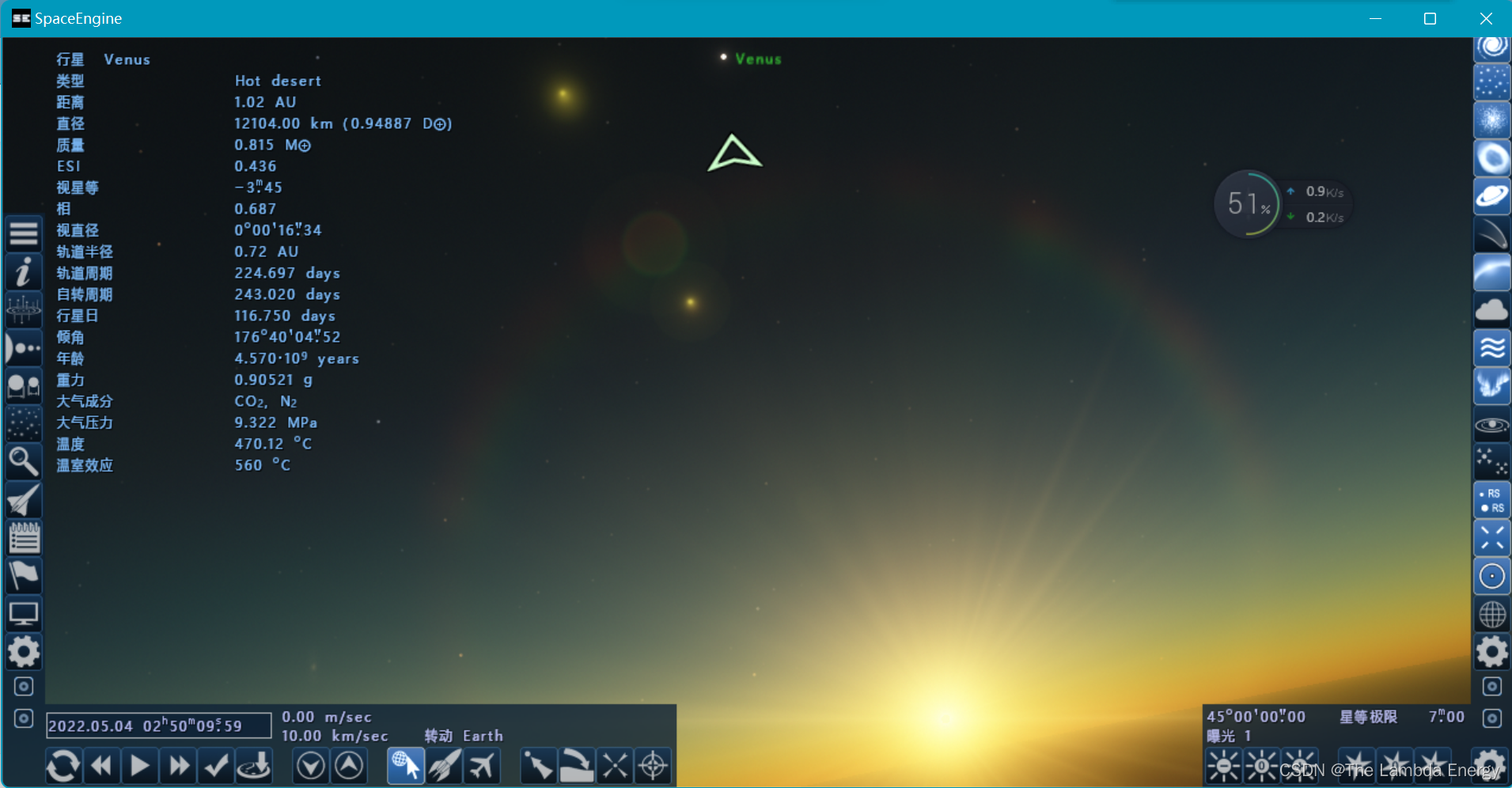Click the 224.697 days orbital period value
Image resolution: width=1512 pixels, height=788 pixels.
(x=287, y=273)
